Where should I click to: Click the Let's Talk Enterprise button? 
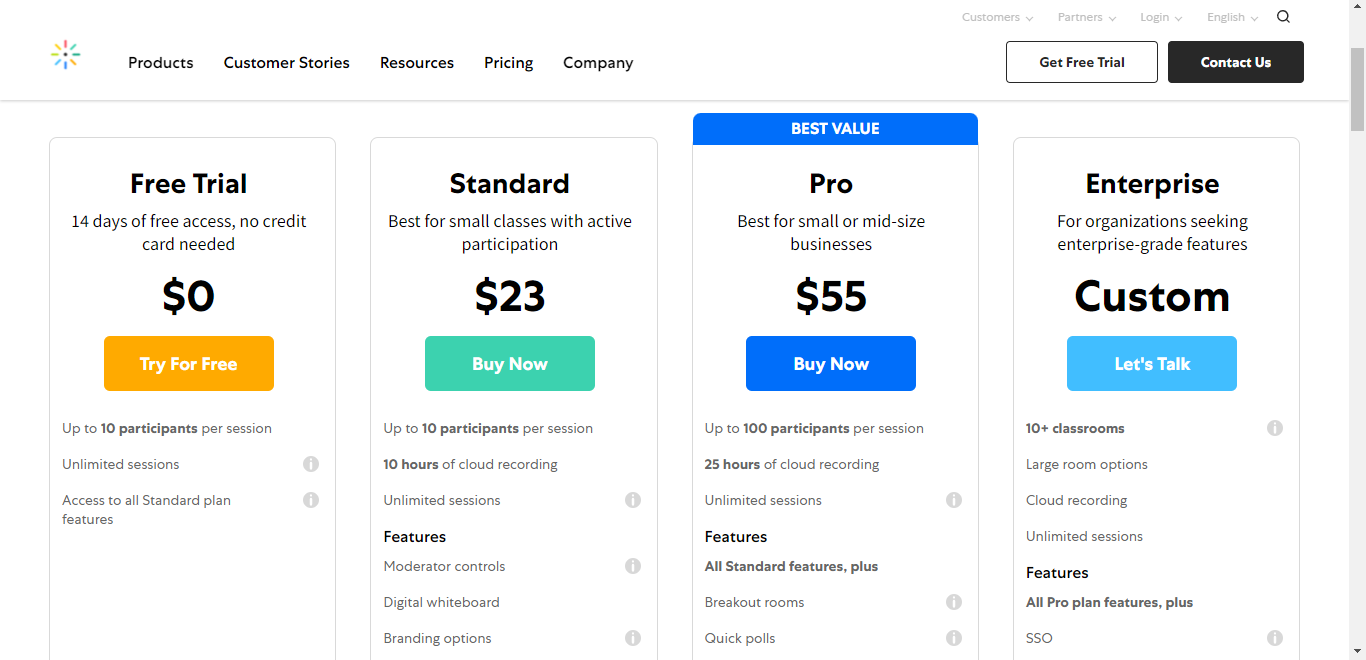(1152, 364)
